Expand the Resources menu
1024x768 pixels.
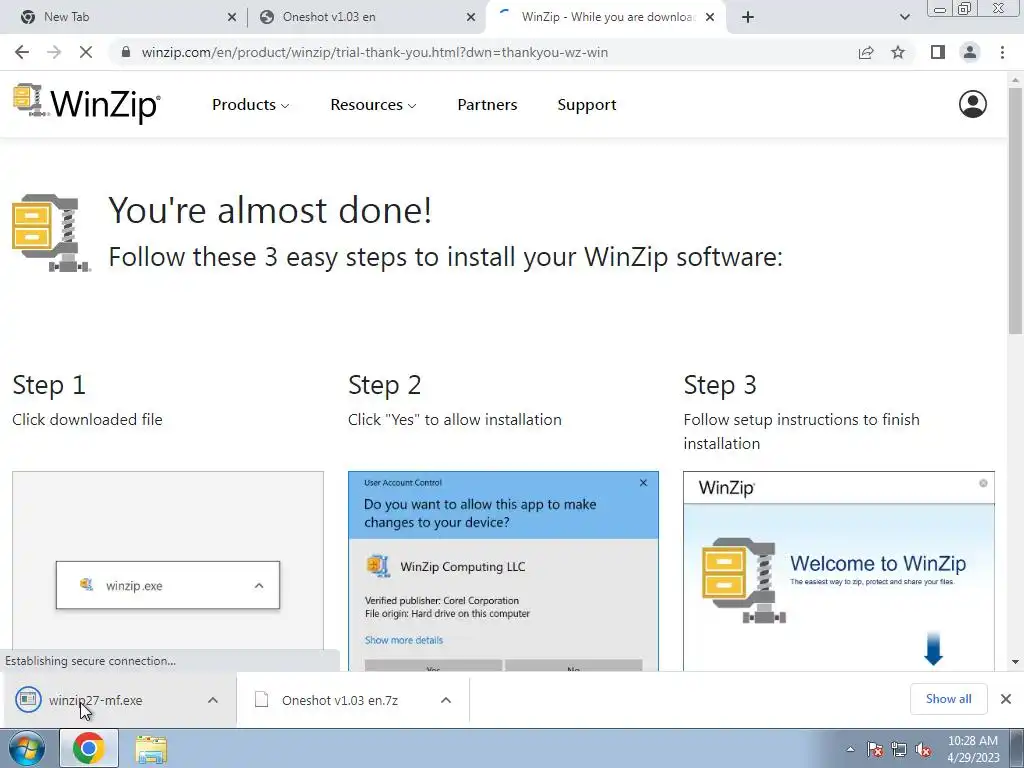[373, 104]
